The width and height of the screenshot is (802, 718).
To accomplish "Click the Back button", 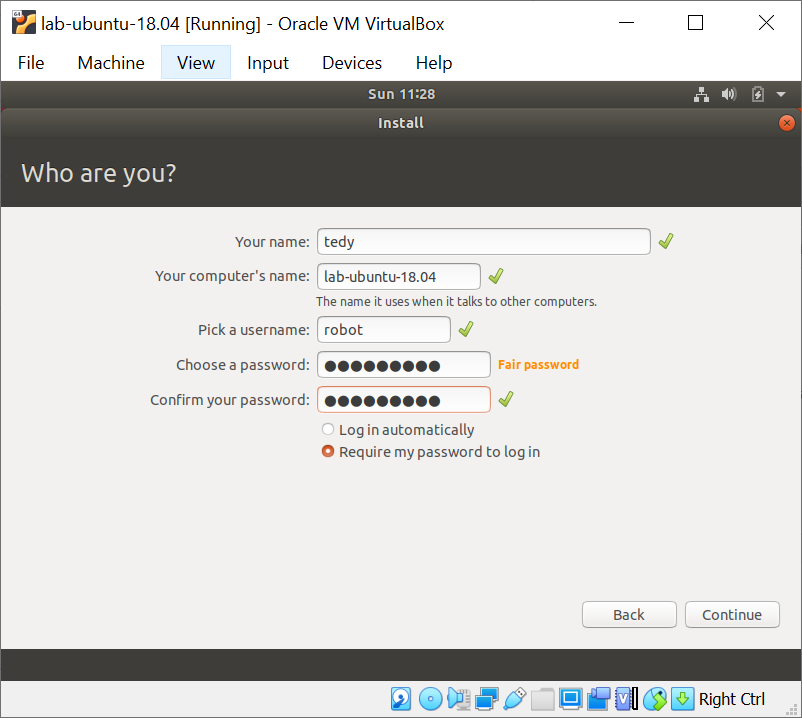I will [629, 614].
